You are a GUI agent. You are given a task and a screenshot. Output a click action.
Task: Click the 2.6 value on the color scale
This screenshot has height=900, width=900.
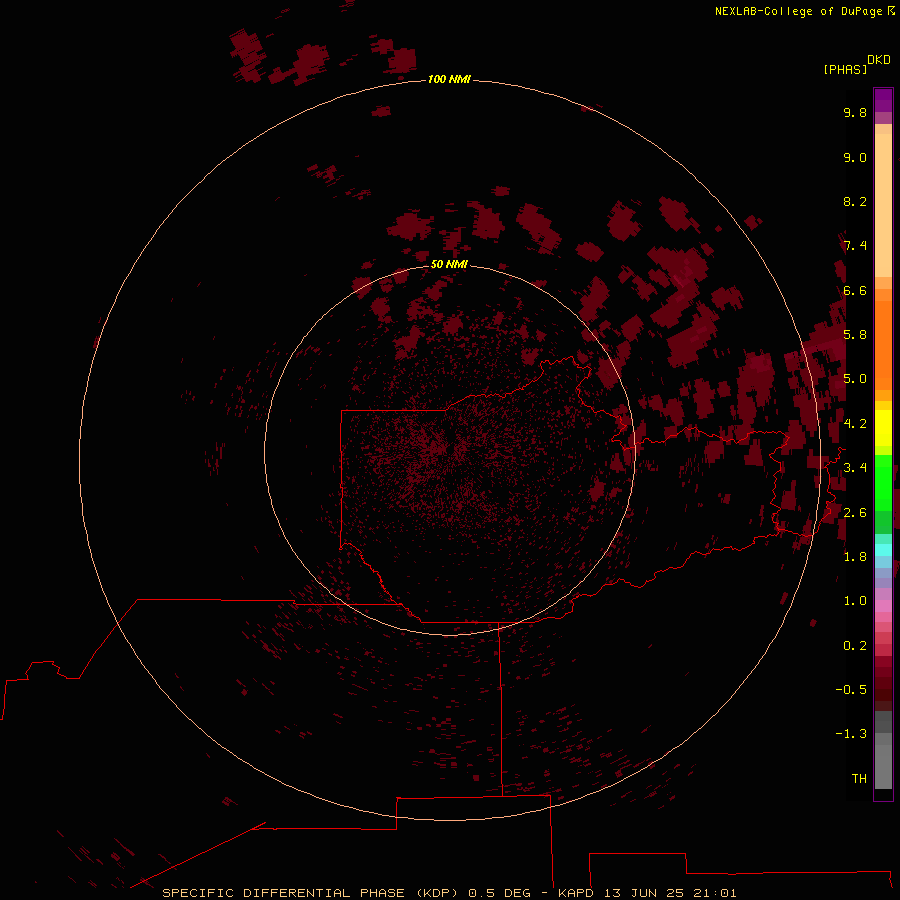pos(855,513)
